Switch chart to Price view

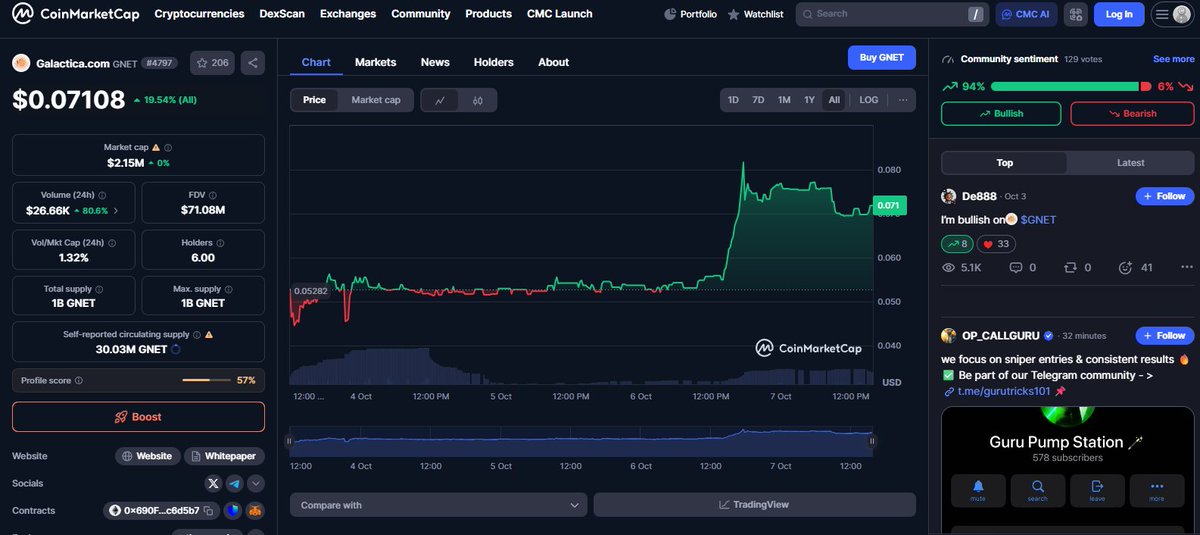tap(315, 100)
